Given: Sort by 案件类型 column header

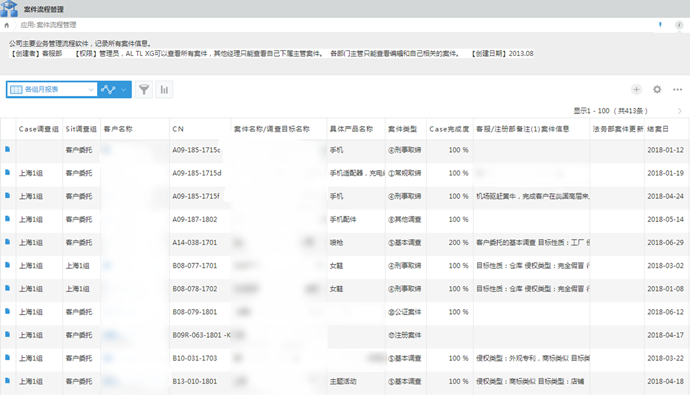Looking at the screenshot, I should point(402,129).
